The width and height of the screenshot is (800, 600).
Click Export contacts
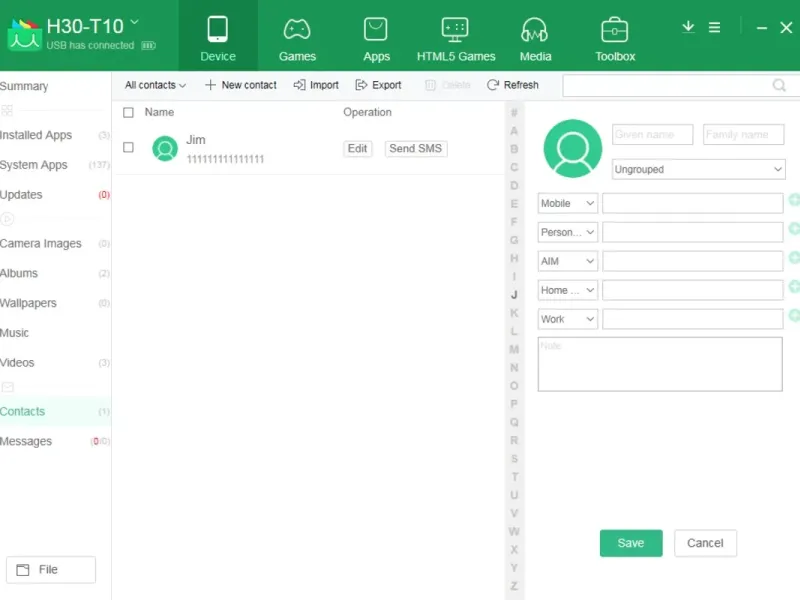(x=378, y=85)
